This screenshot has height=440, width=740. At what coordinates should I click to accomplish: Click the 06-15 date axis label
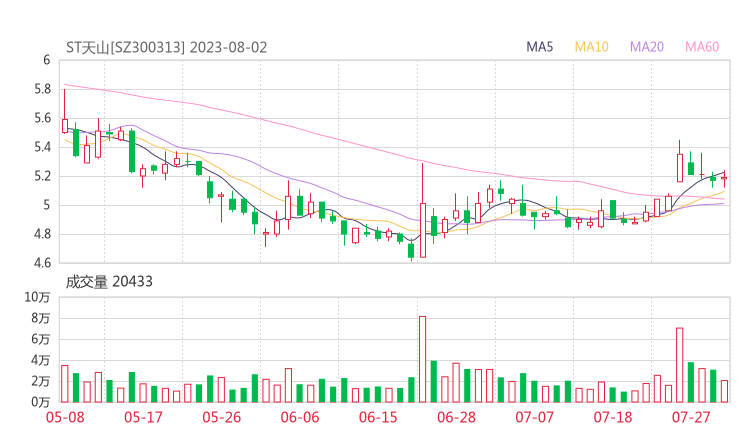(x=378, y=417)
